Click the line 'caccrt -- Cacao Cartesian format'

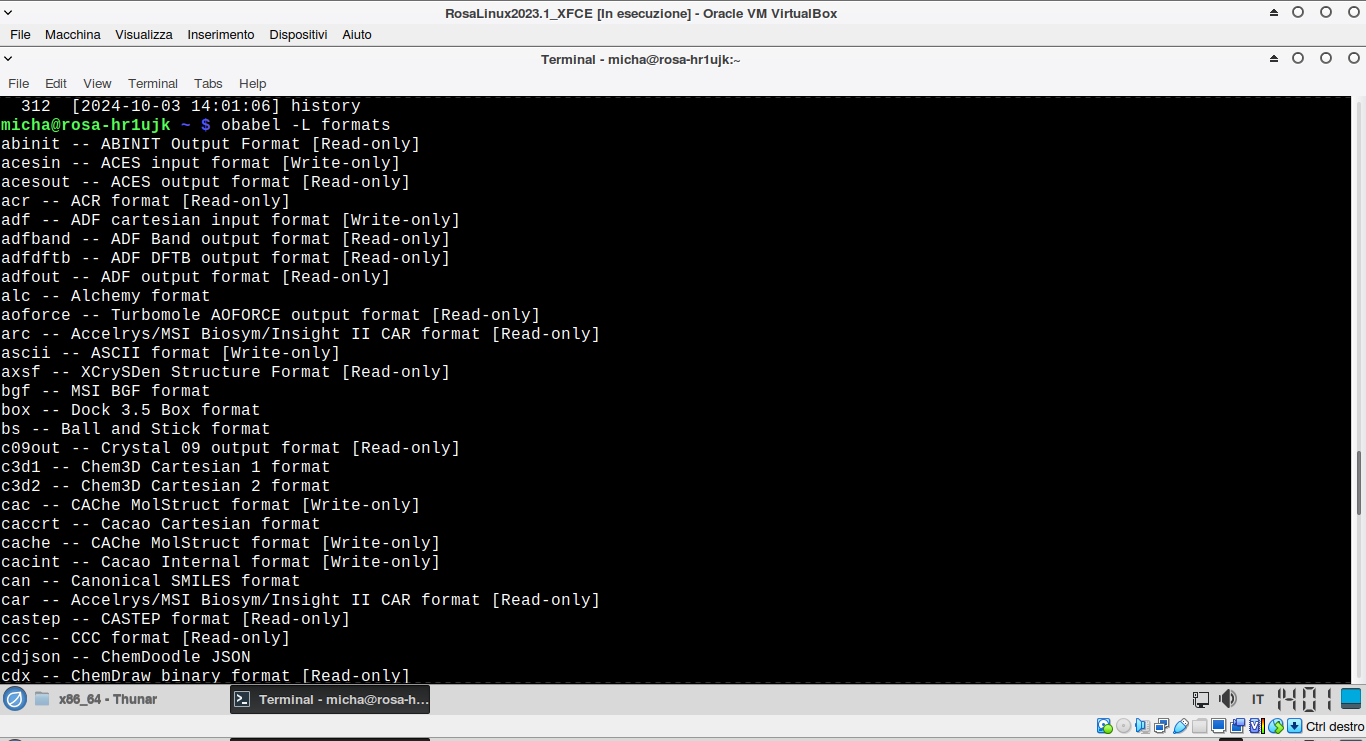pos(161,524)
